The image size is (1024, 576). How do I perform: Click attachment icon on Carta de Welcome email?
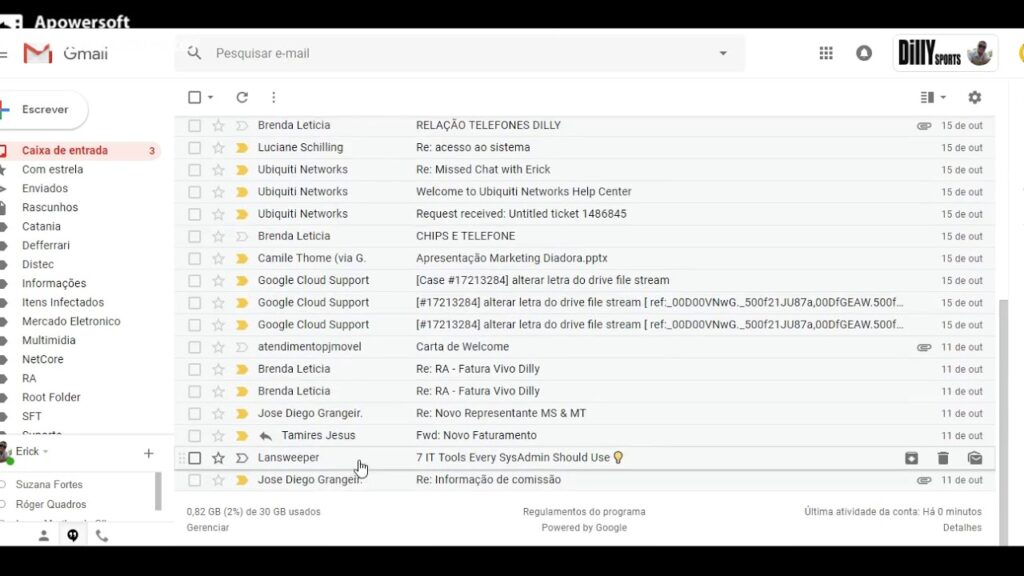point(923,347)
